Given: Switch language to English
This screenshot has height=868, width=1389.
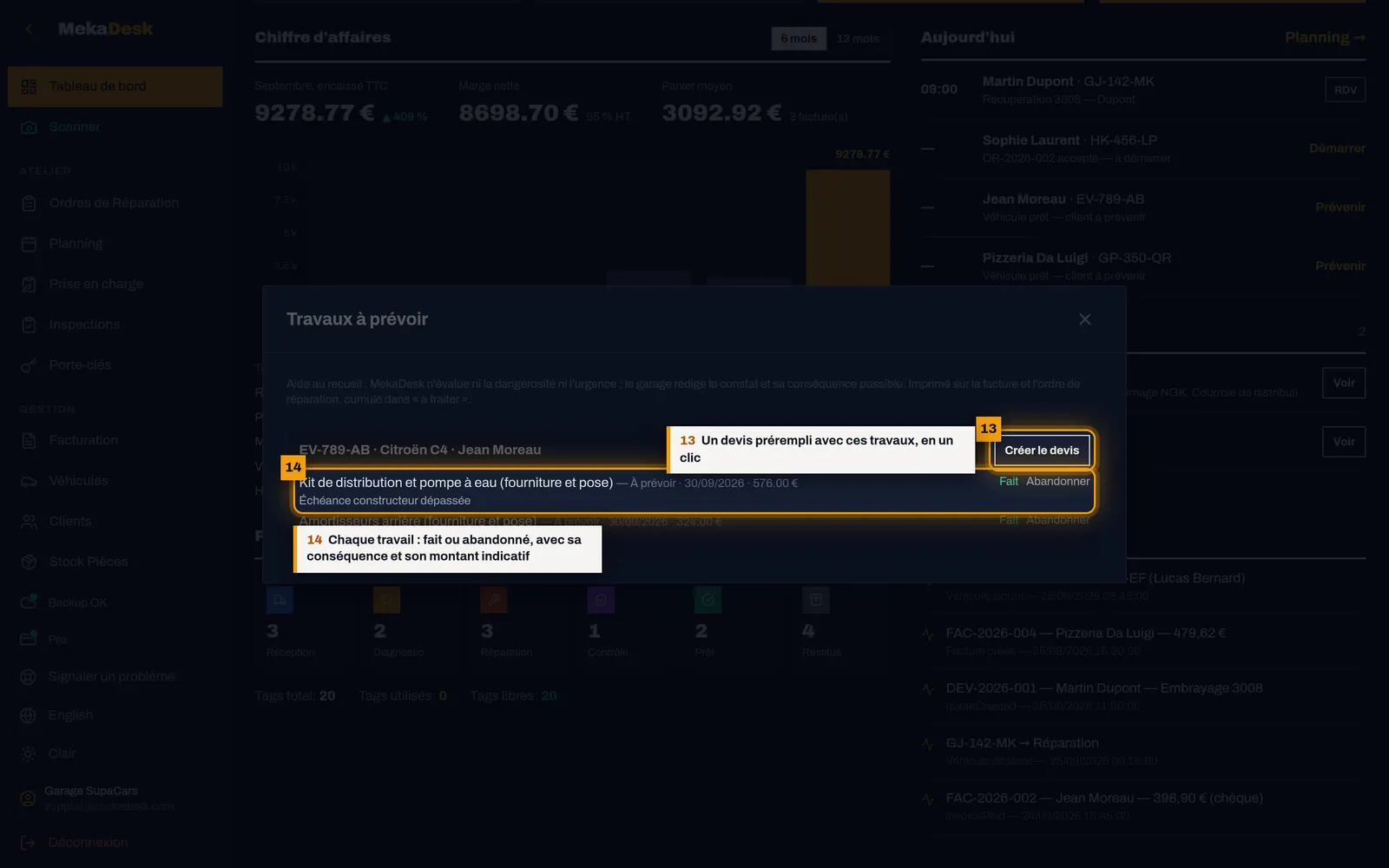Looking at the screenshot, I should [70, 715].
